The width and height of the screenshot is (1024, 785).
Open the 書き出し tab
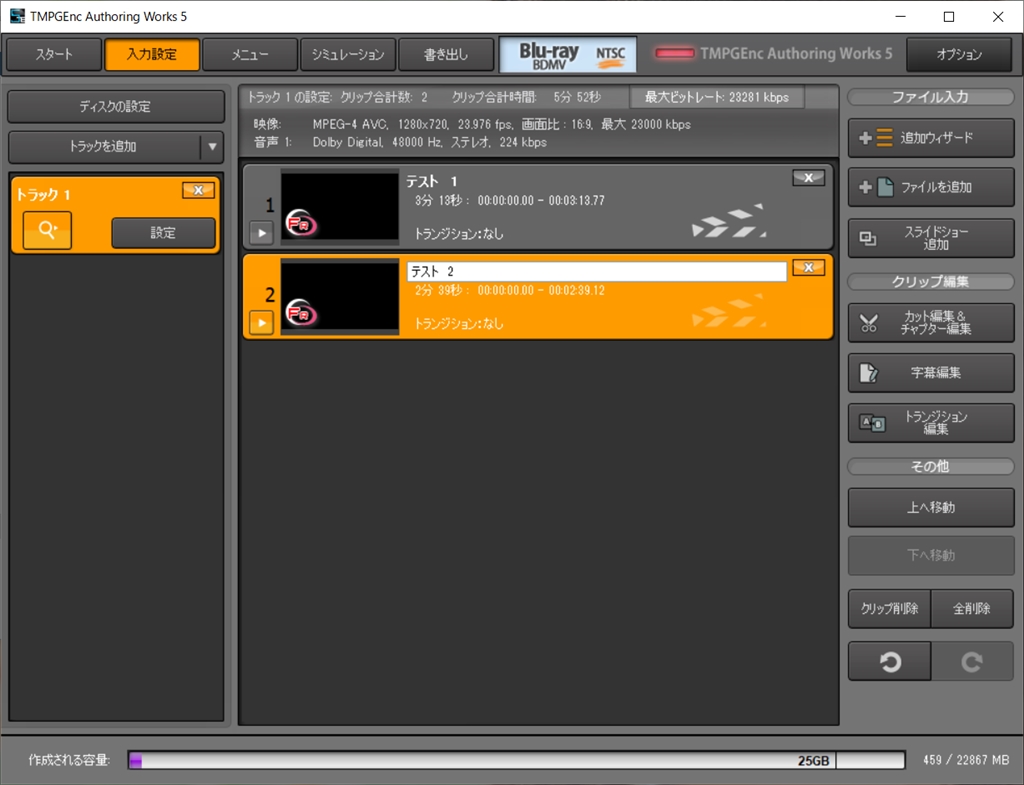(446, 54)
